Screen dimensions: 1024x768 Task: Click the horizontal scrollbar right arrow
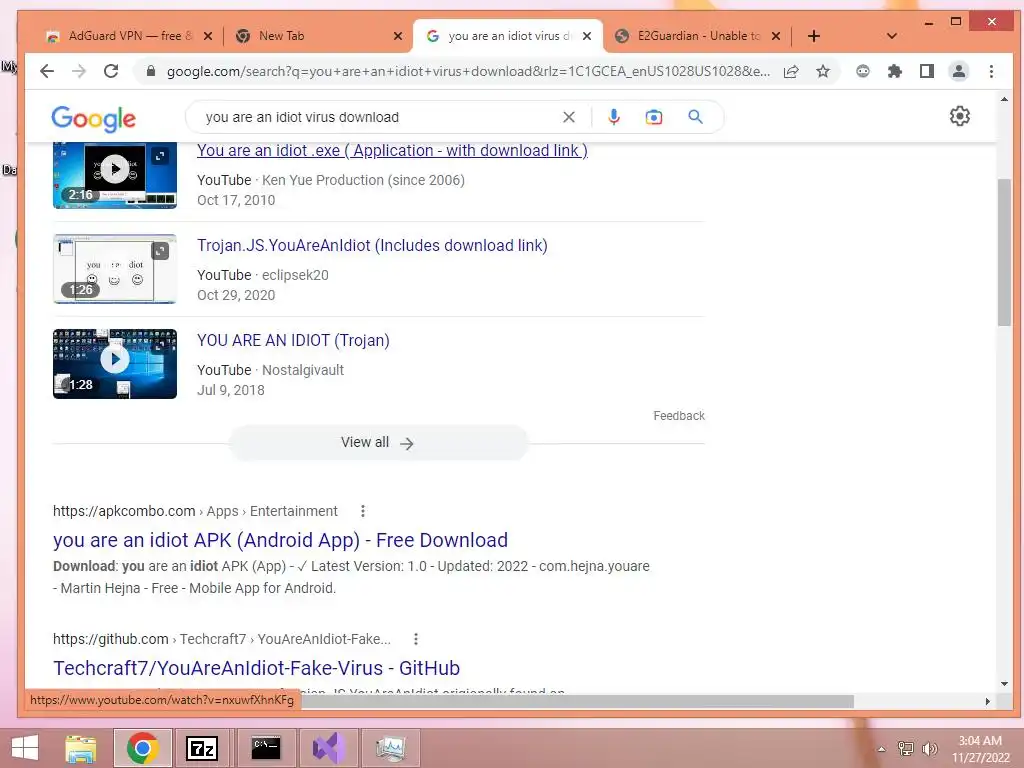[987, 701]
